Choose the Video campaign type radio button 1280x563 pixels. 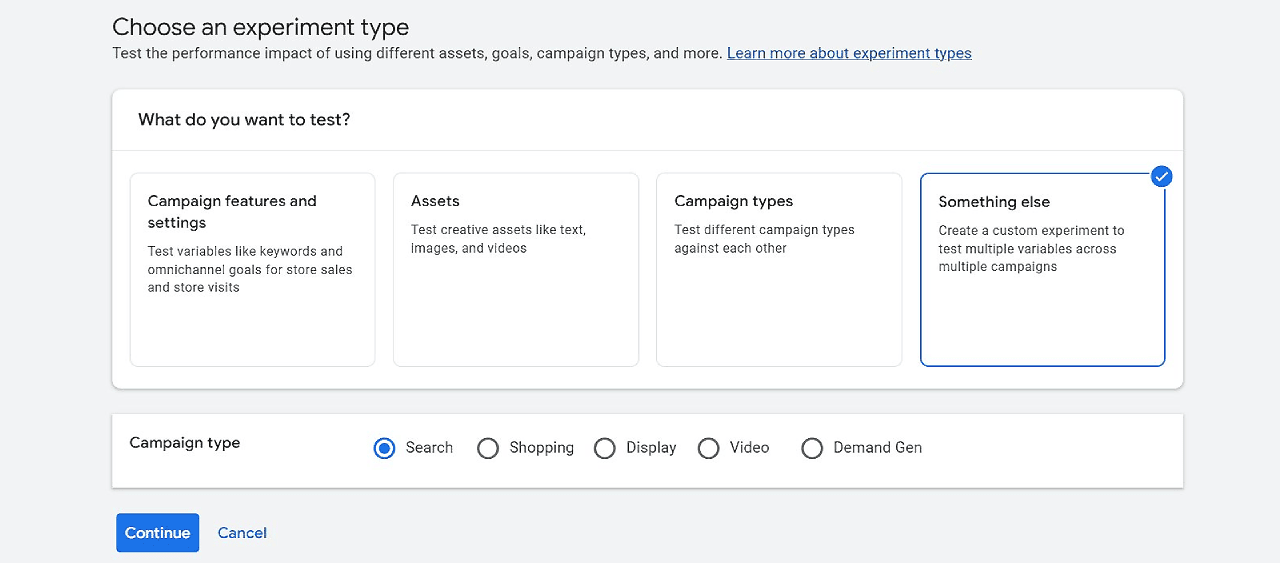[709, 448]
